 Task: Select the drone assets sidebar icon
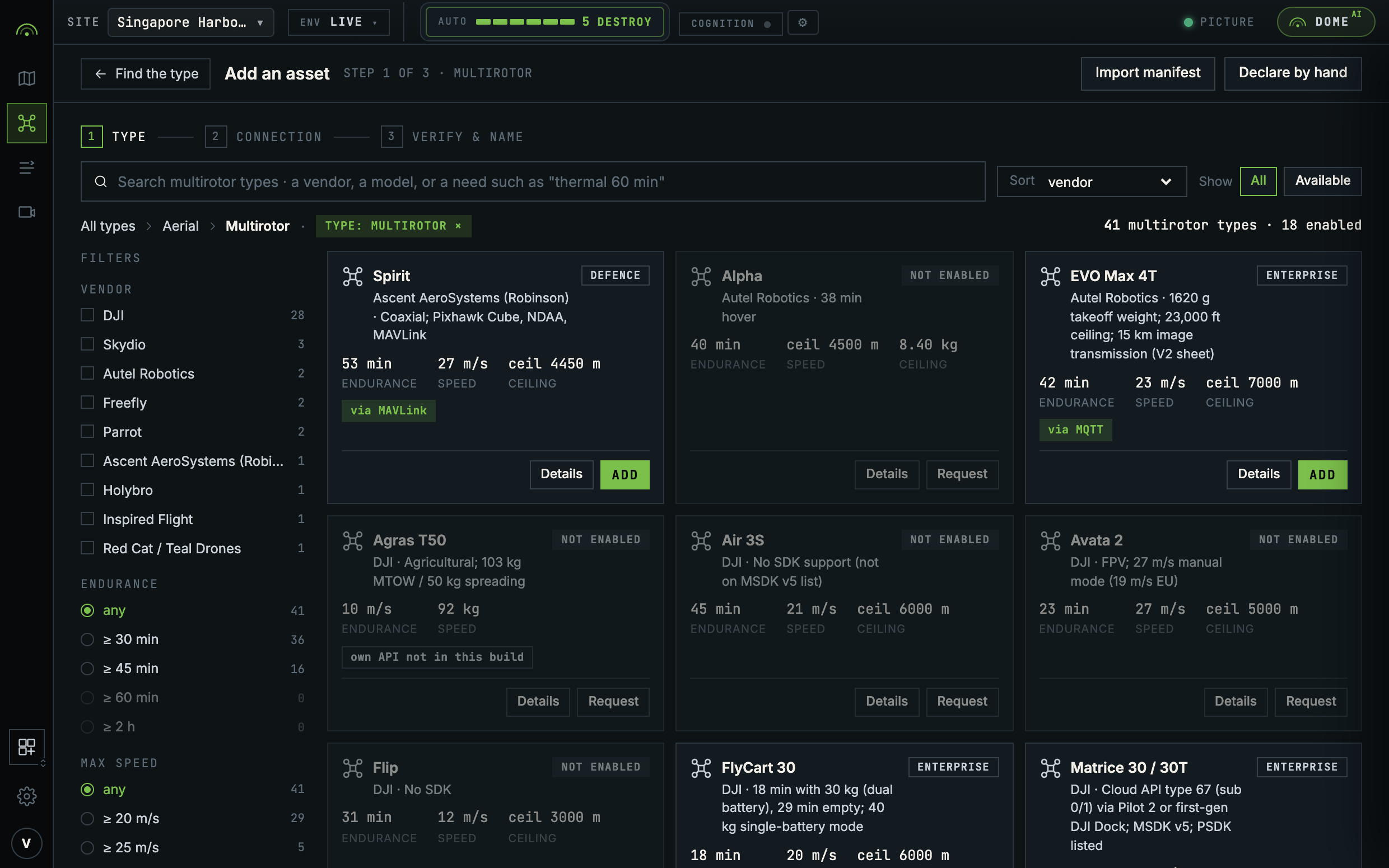tap(26, 123)
